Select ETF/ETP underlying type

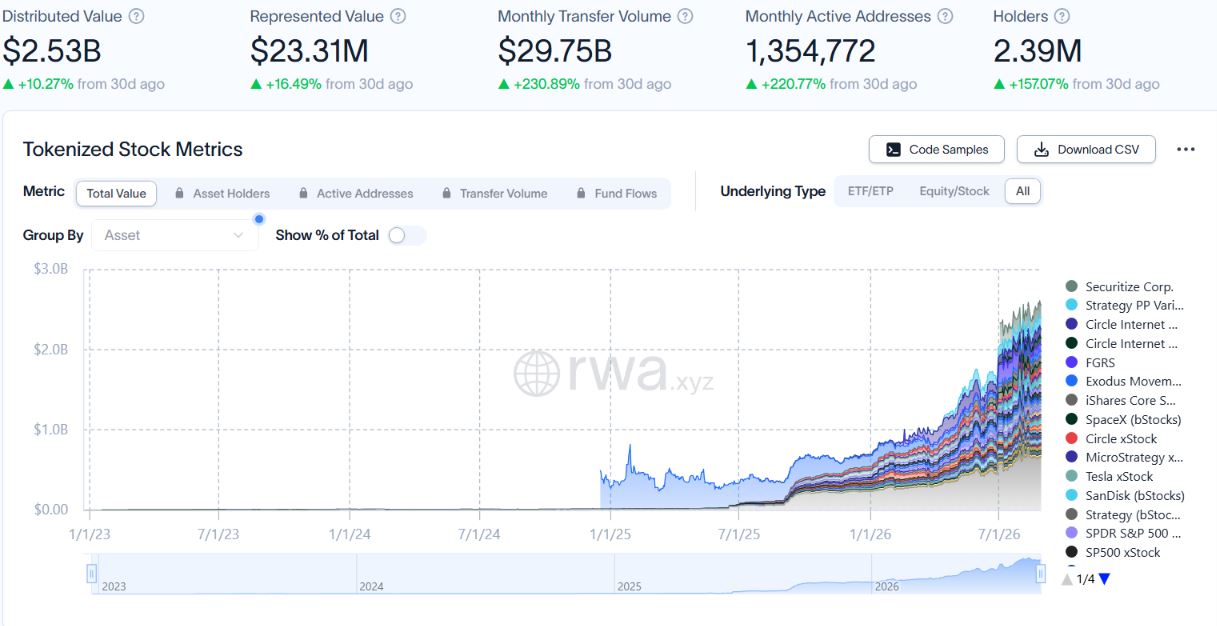870,191
